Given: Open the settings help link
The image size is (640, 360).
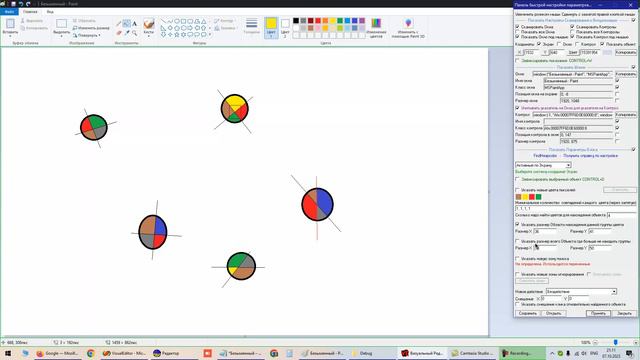Looking at the screenshot, I should coord(590,156).
